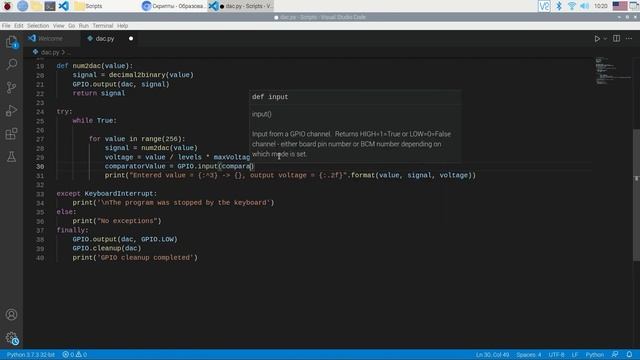Click the 'def input' tooltip header
The width and height of the screenshot is (640, 360).
(x=270, y=97)
